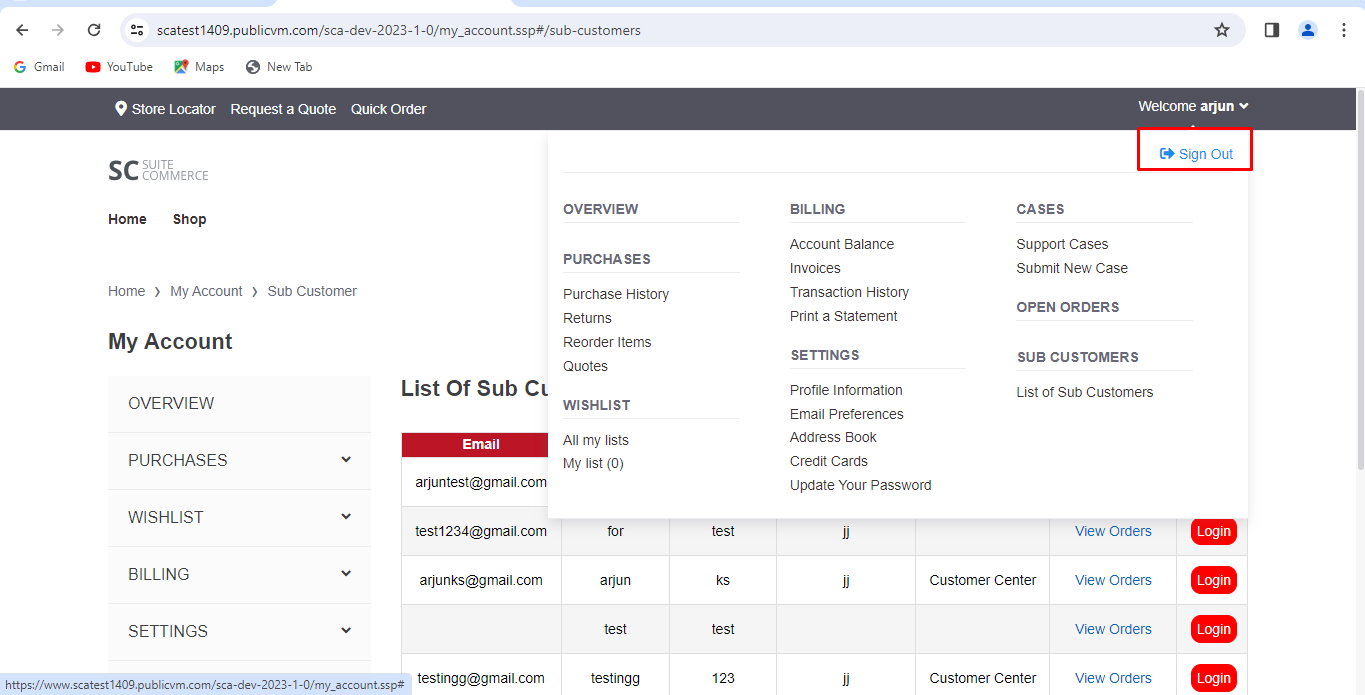Open the Shop navigation menu item
This screenshot has height=695, width=1365.
tap(189, 219)
